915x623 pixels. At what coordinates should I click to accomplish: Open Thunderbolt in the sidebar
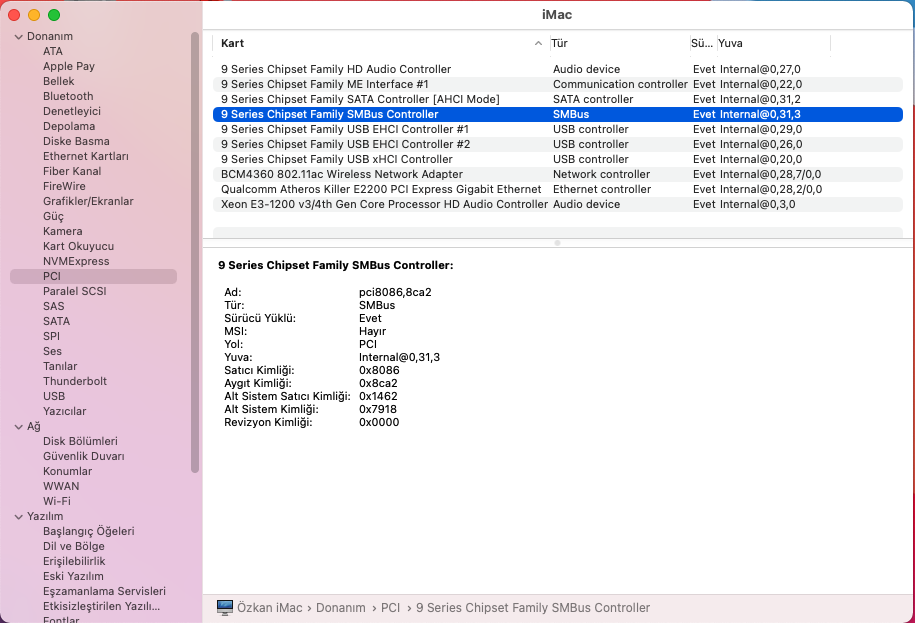tap(75, 381)
